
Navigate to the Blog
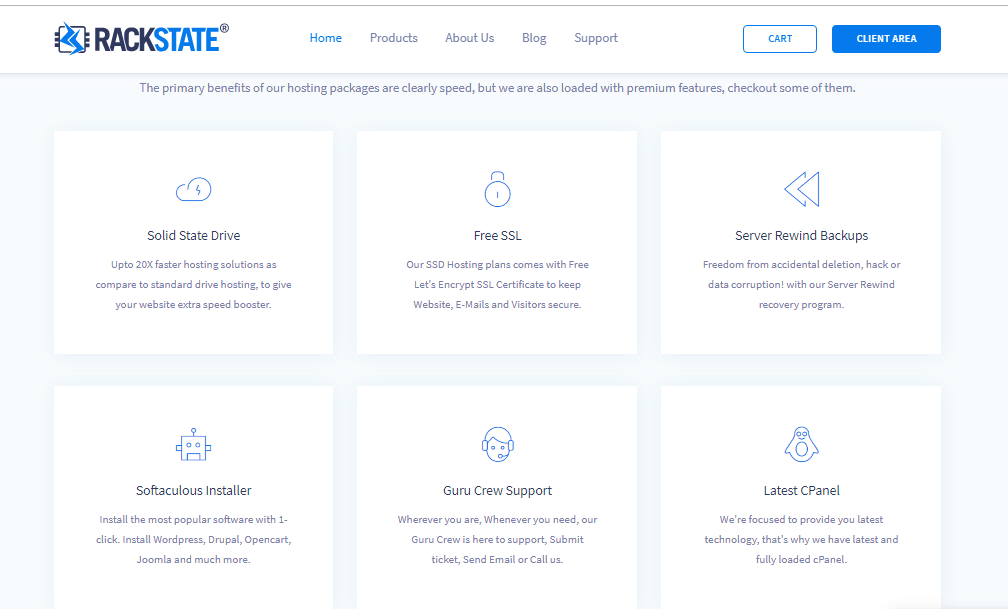(x=534, y=38)
